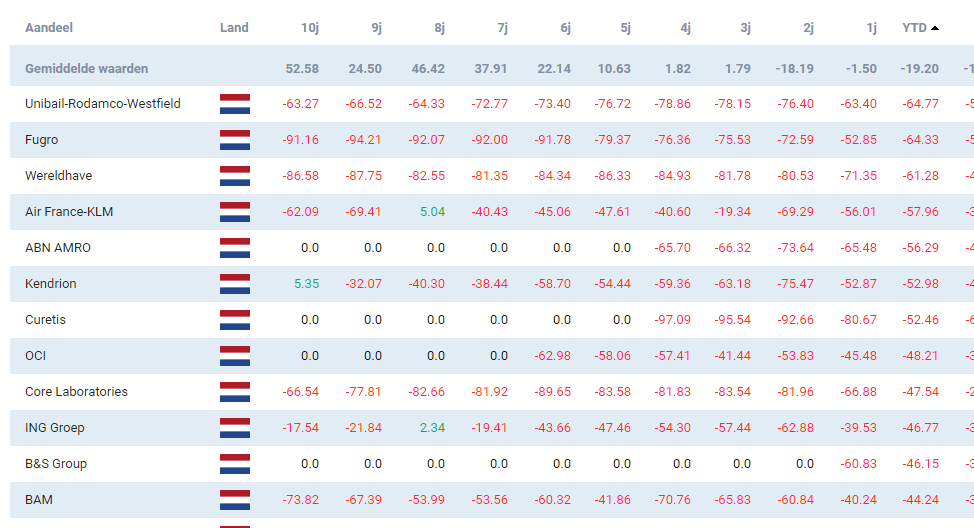Select Kendrion 2j value -75.47
This screenshot has height=528, width=974.
click(795, 284)
